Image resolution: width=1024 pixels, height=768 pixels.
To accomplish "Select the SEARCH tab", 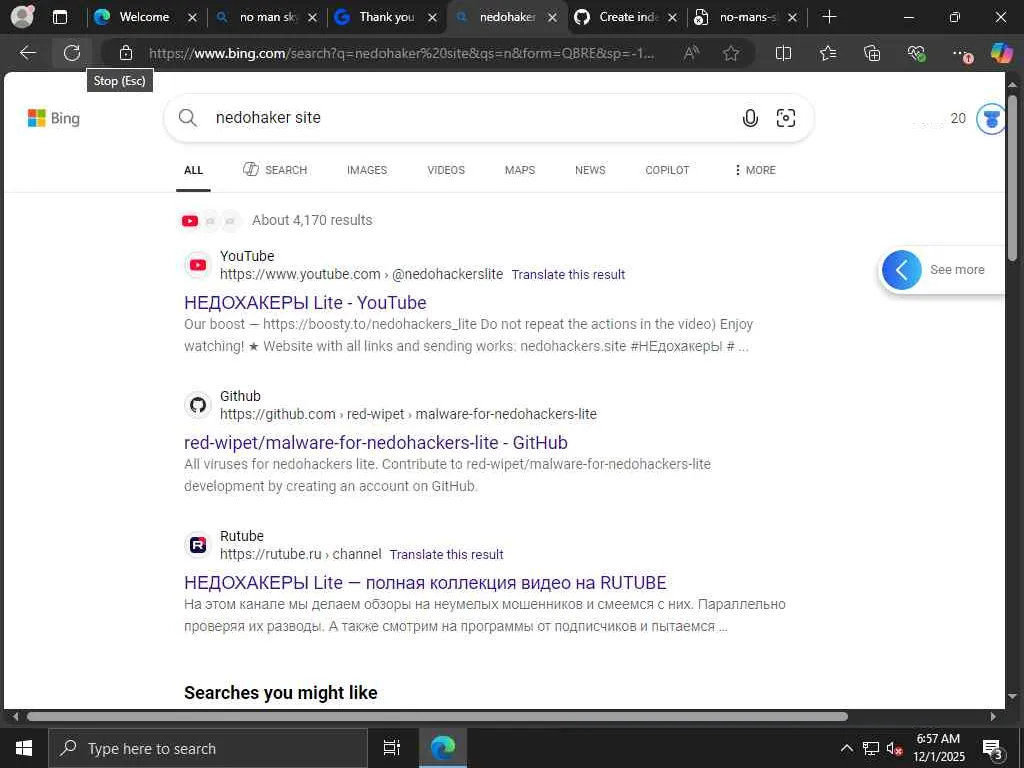I will click(x=275, y=170).
